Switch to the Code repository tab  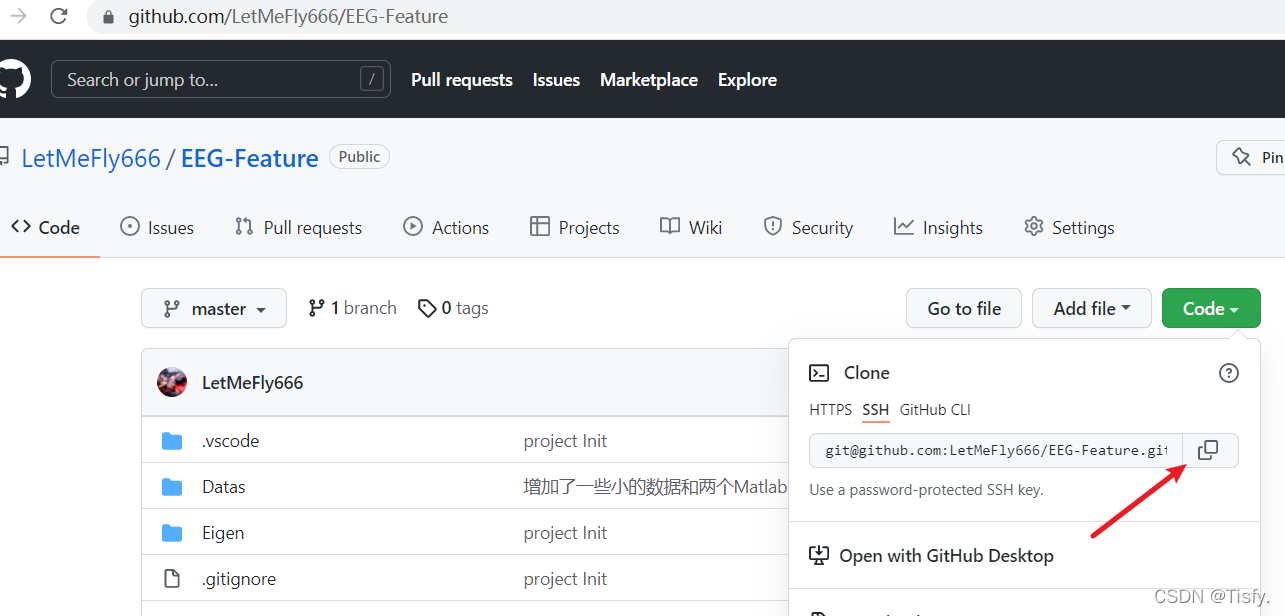[x=45, y=227]
